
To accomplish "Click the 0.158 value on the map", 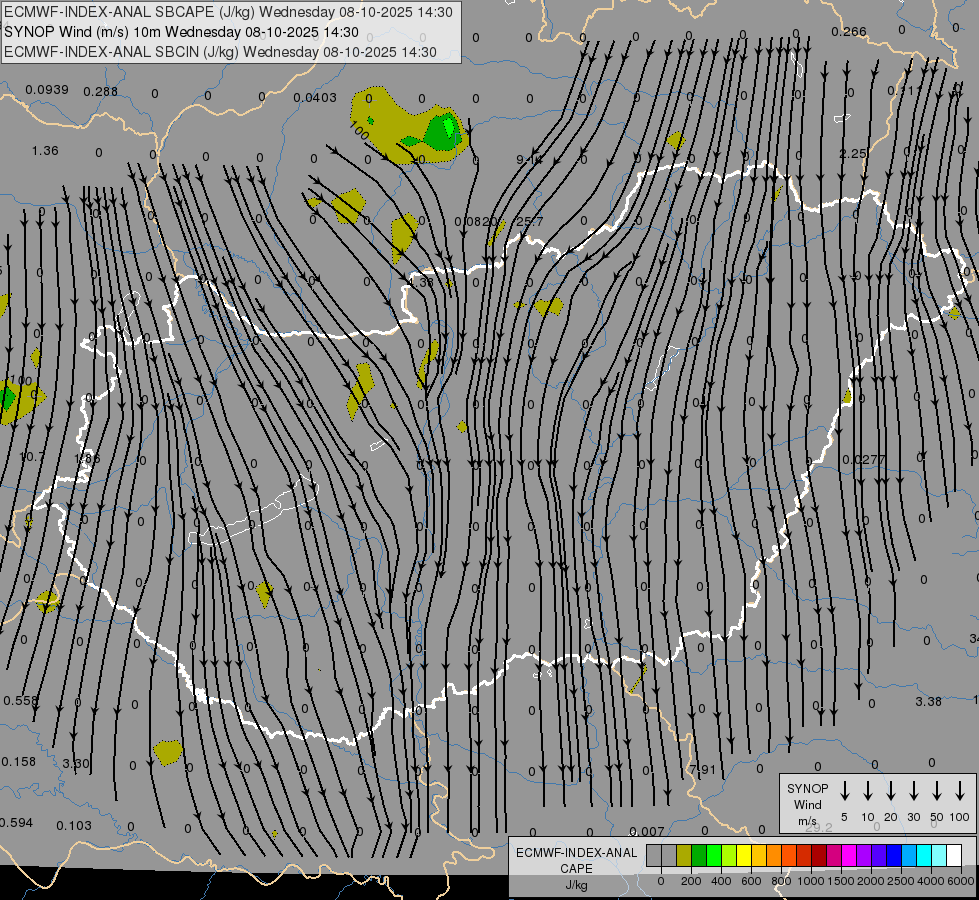I will pyautogui.click(x=19, y=761).
